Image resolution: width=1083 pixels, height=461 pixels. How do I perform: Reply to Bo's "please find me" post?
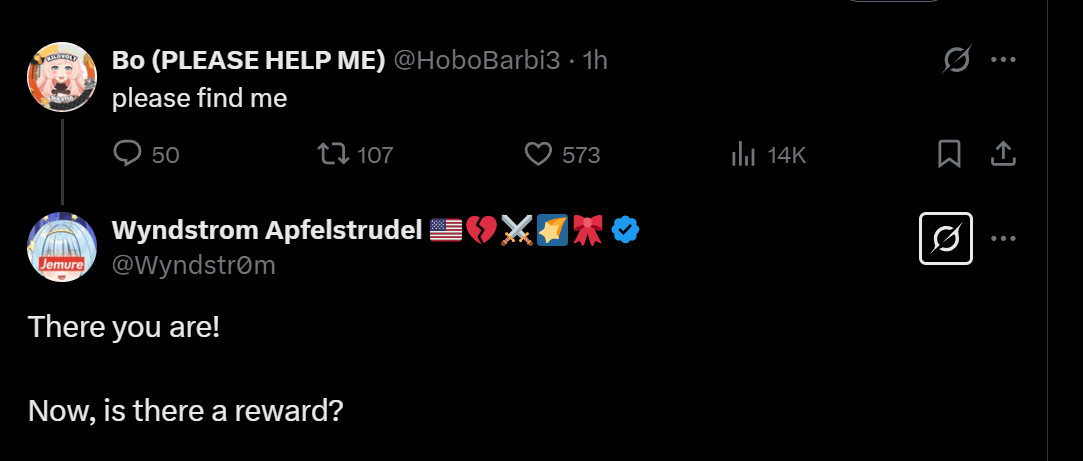[129, 154]
